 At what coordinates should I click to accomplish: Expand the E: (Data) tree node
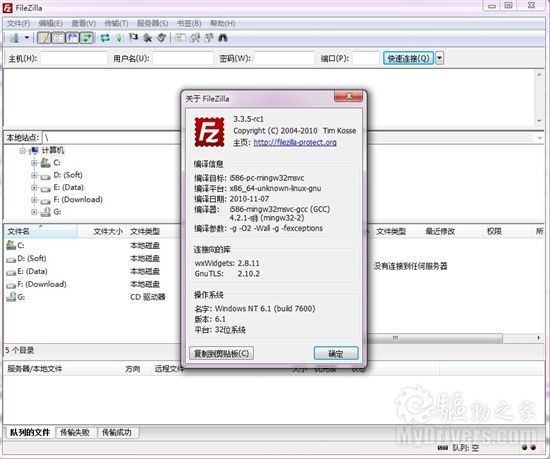(x=34, y=188)
